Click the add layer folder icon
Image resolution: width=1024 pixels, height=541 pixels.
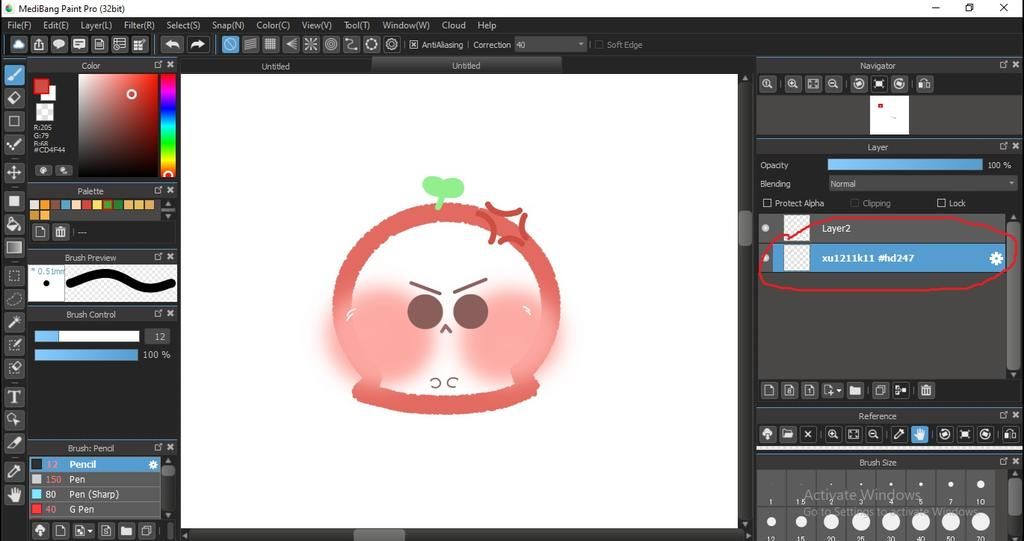pos(855,391)
